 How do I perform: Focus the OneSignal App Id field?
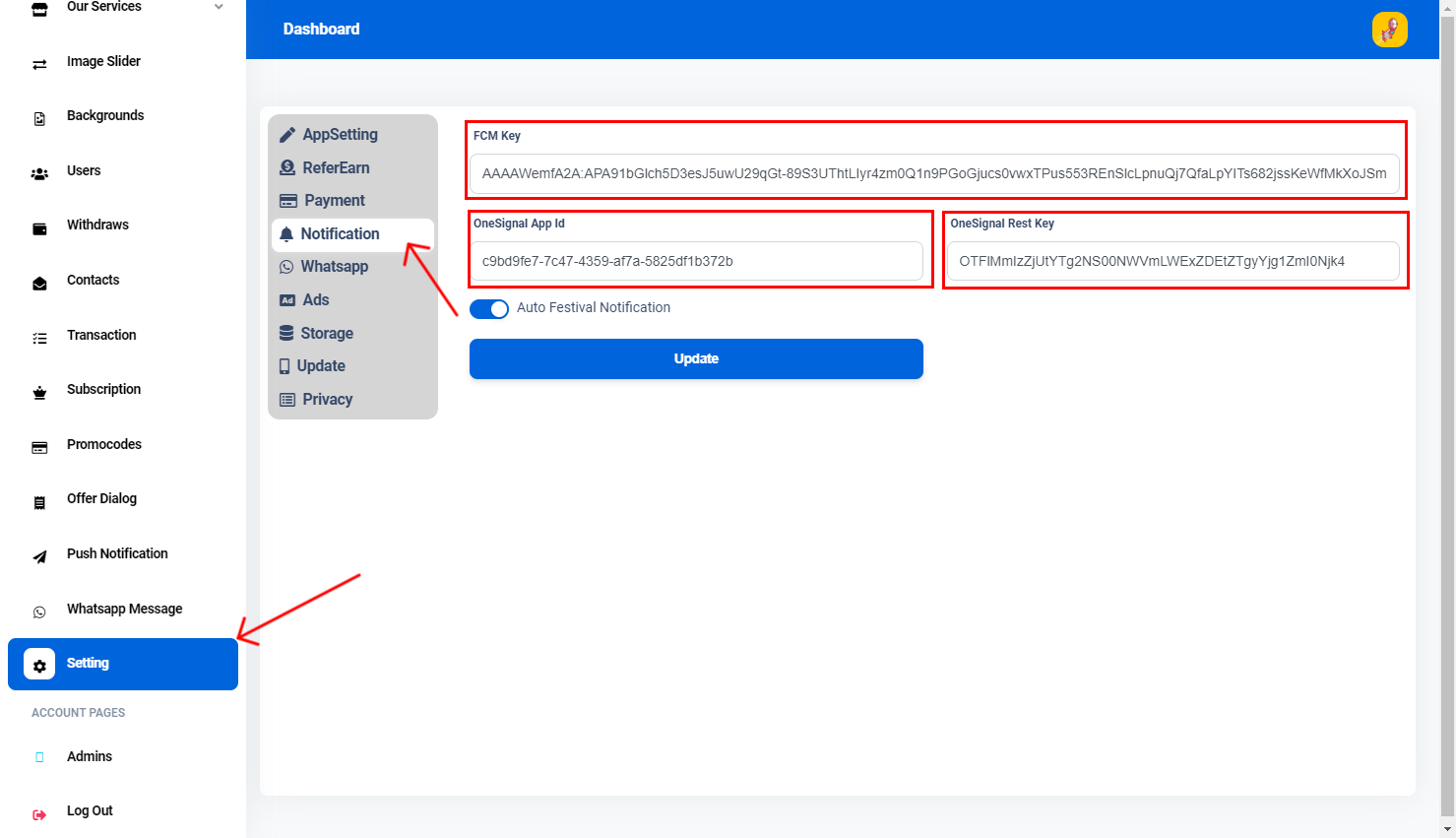click(696, 261)
